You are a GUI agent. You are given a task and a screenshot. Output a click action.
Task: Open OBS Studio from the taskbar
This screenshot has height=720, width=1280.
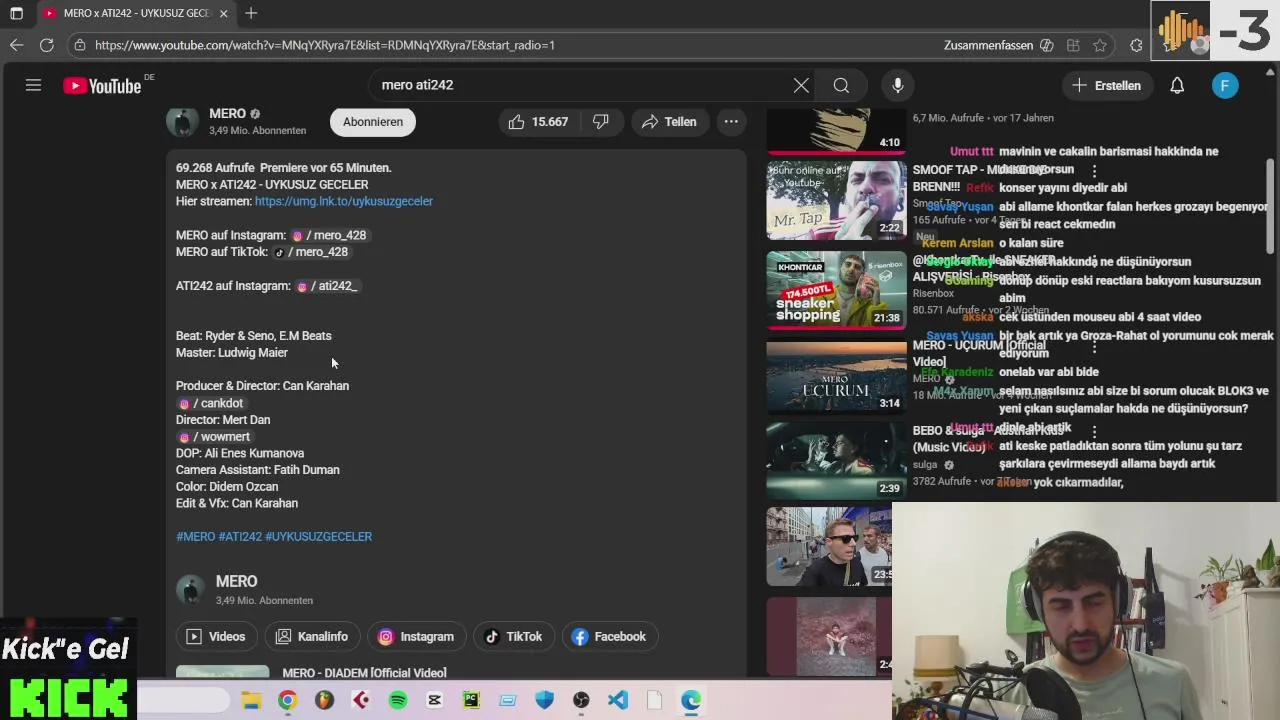click(x=581, y=701)
